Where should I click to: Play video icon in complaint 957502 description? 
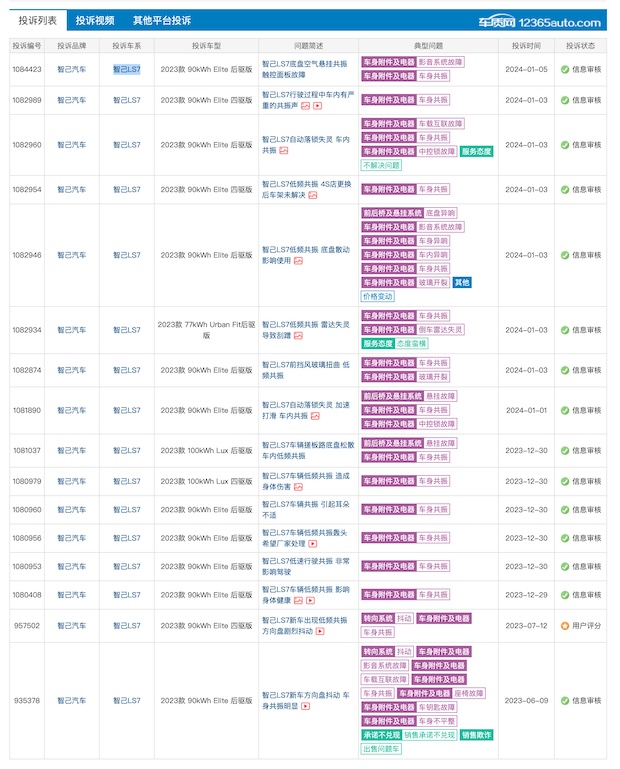pyautogui.click(x=320, y=632)
